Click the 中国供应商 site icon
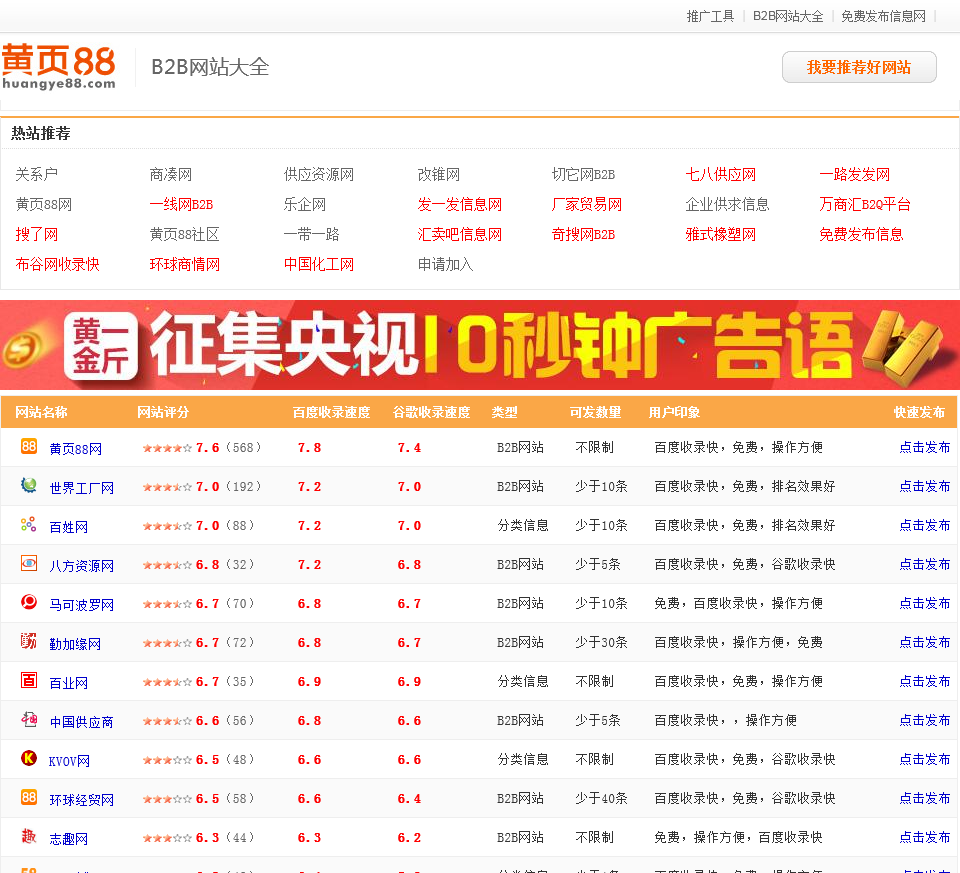 (x=29, y=719)
